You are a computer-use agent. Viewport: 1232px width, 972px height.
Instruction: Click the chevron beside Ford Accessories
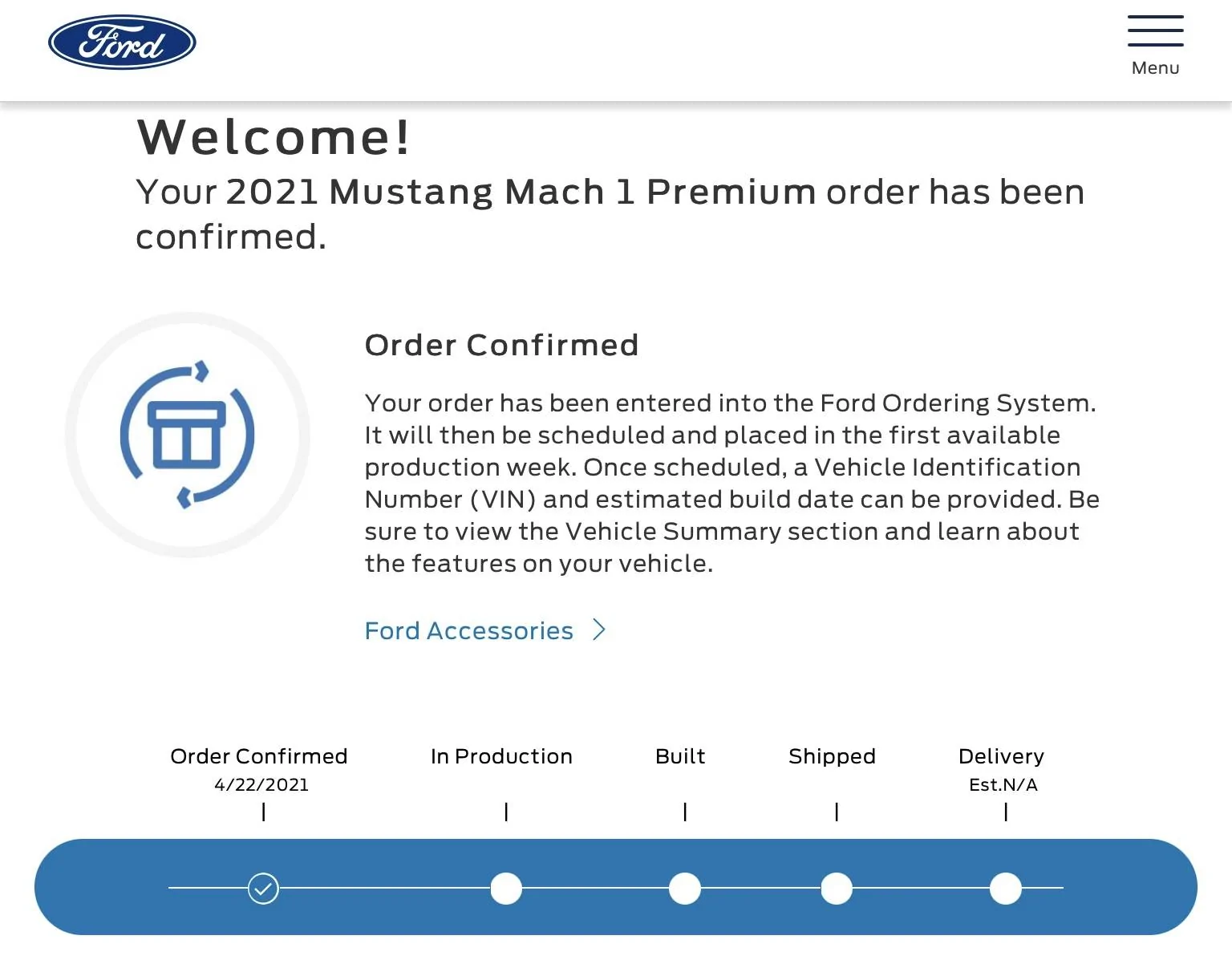coord(599,630)
